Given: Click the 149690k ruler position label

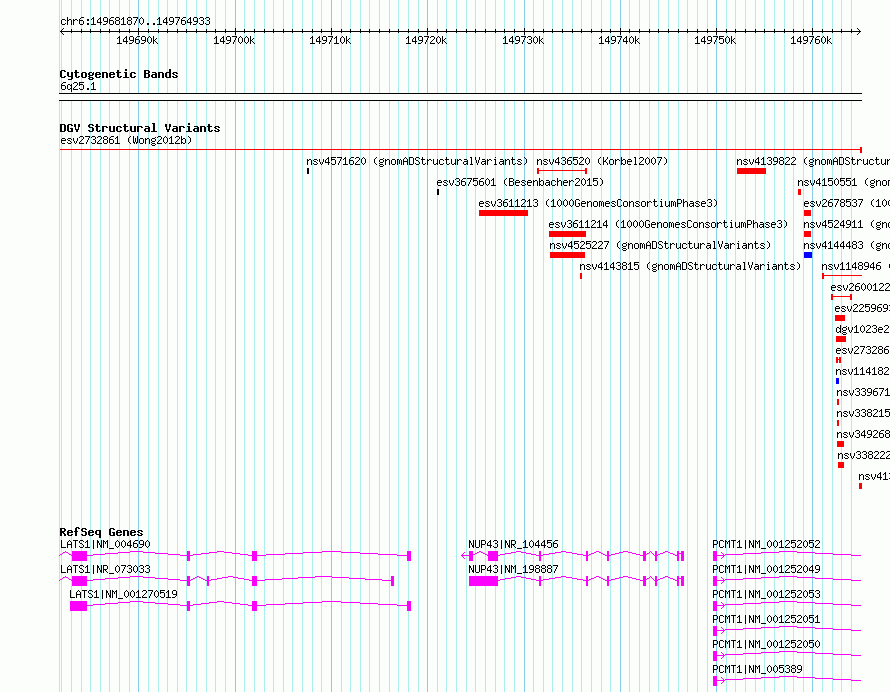Looking at the screenshot, I should (137, 40).
